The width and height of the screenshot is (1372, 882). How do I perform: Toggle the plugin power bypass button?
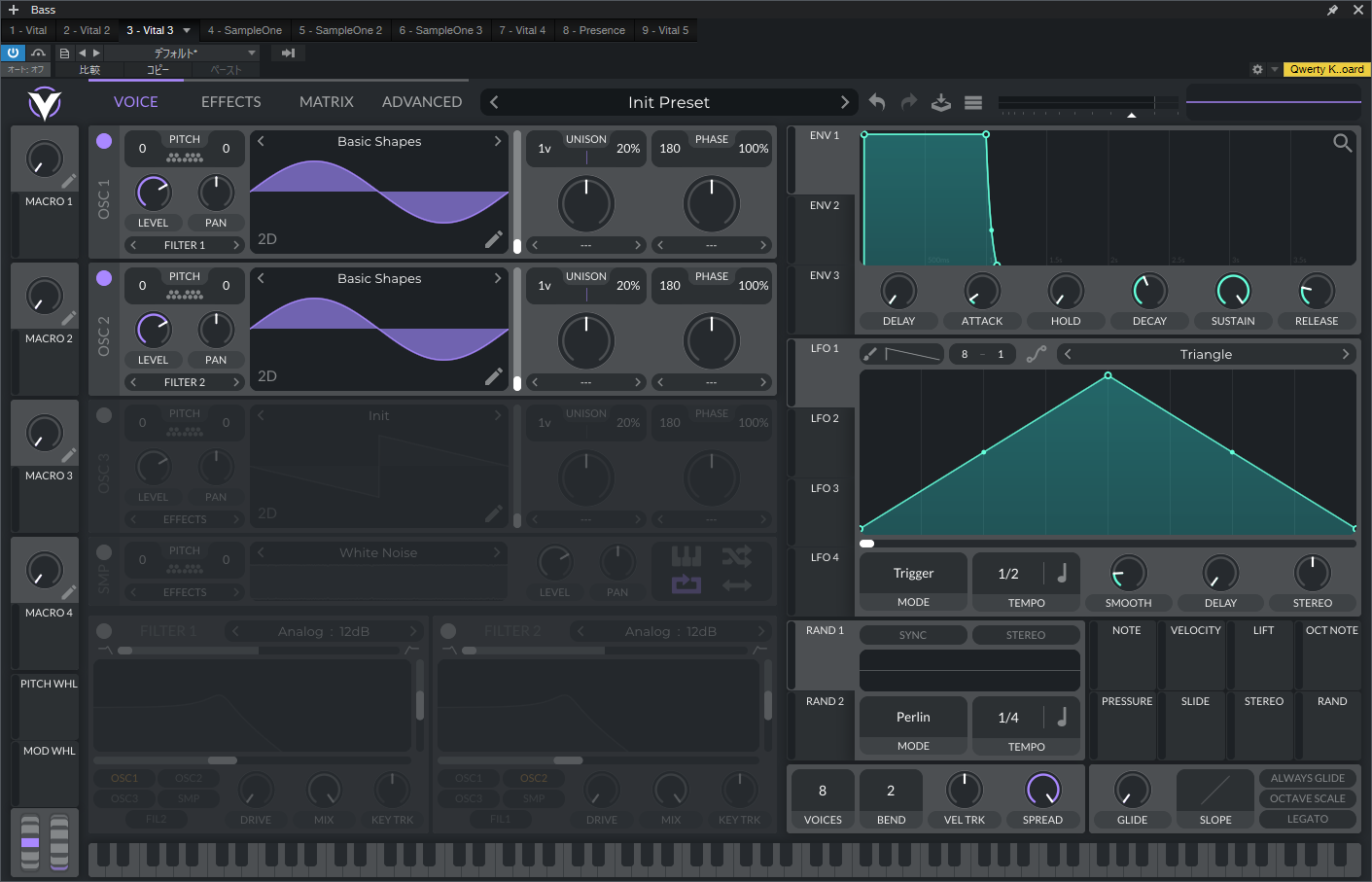(13, 53)
